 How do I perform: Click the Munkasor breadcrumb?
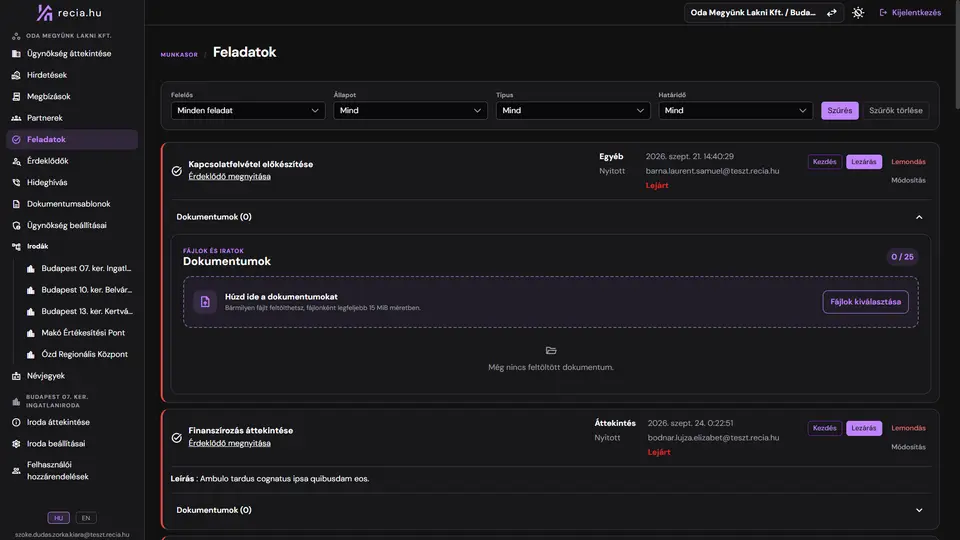(179, 54)
